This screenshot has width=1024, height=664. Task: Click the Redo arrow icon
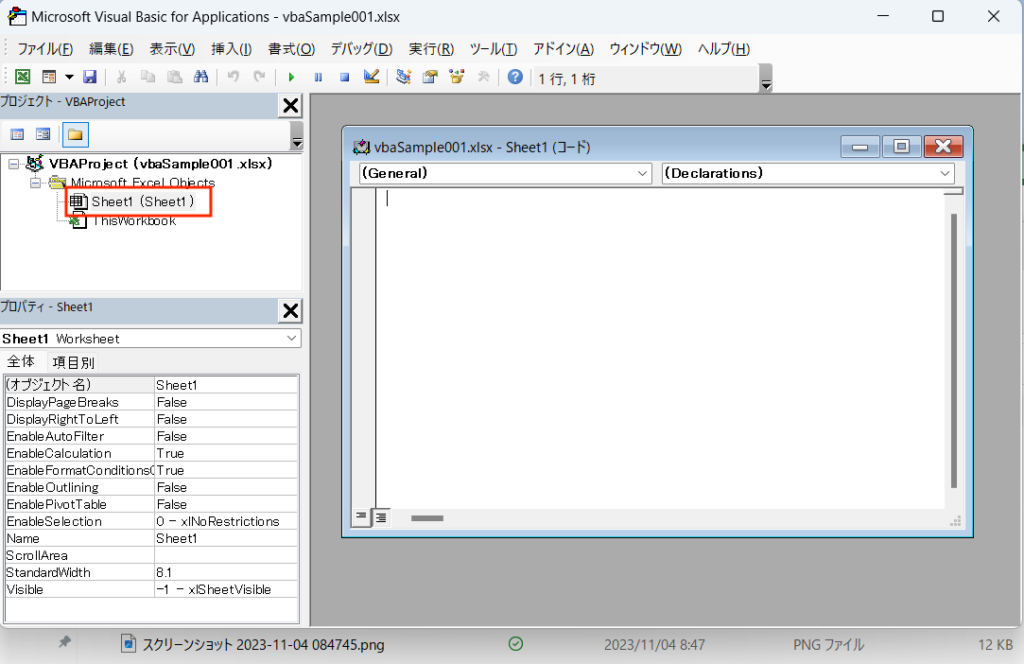coord(259,77)
